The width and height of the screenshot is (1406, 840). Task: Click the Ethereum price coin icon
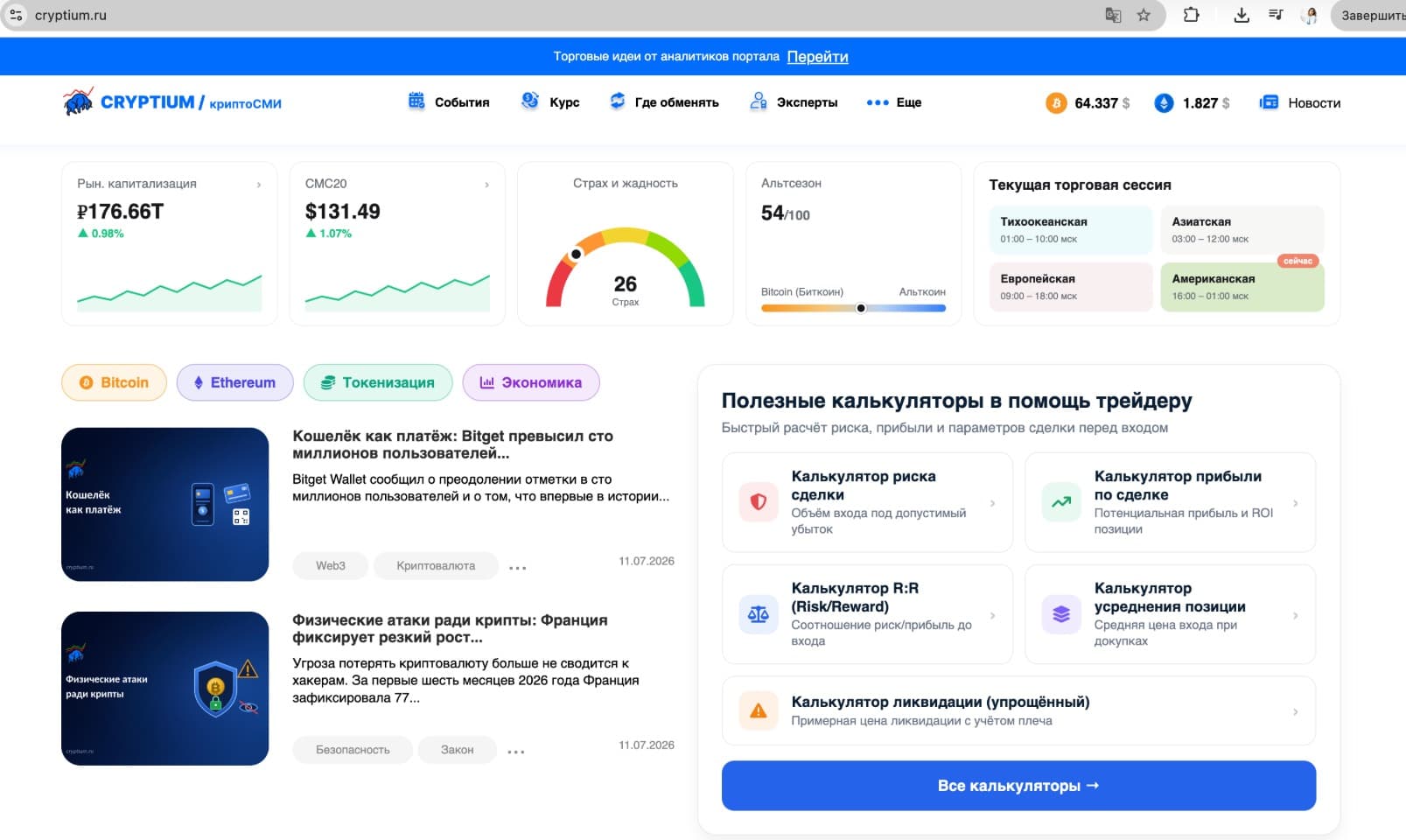point(1164,103)
